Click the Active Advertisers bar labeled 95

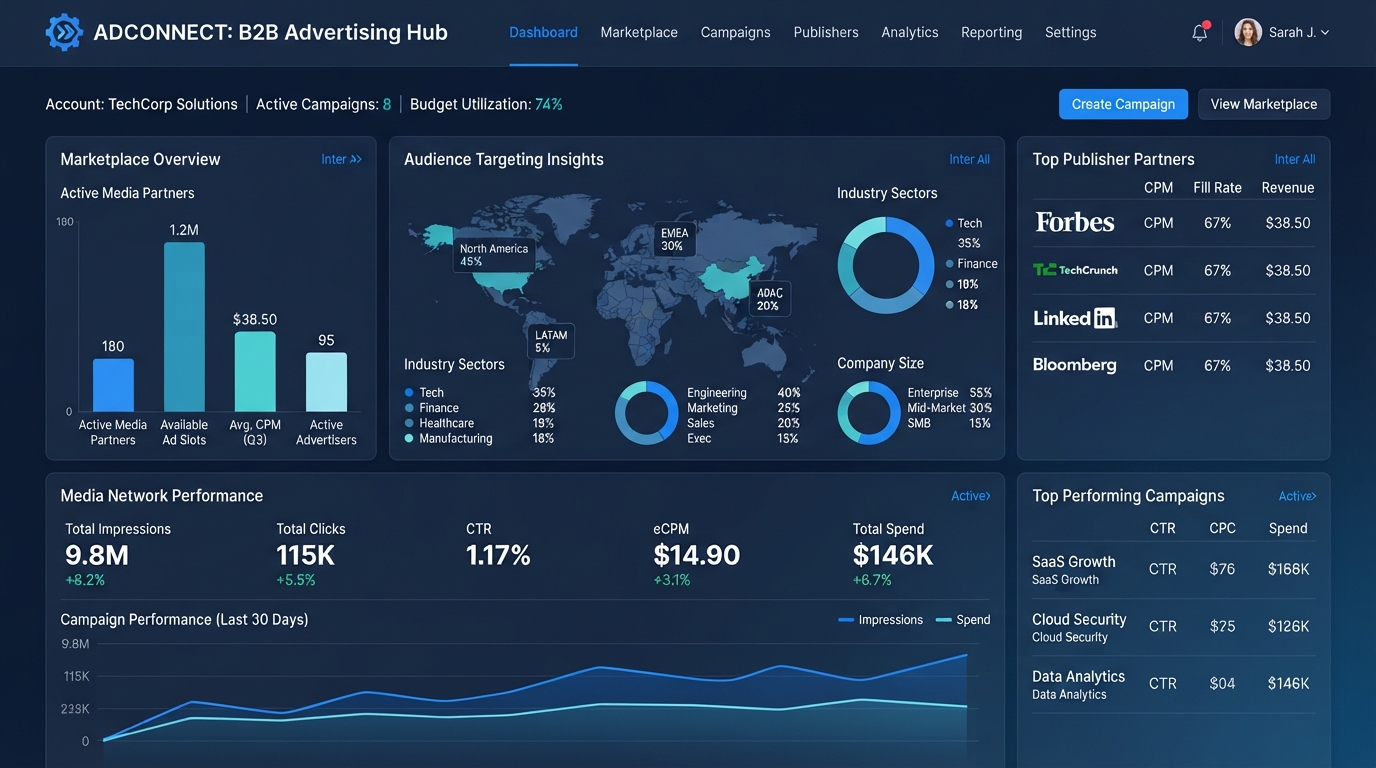326,382
